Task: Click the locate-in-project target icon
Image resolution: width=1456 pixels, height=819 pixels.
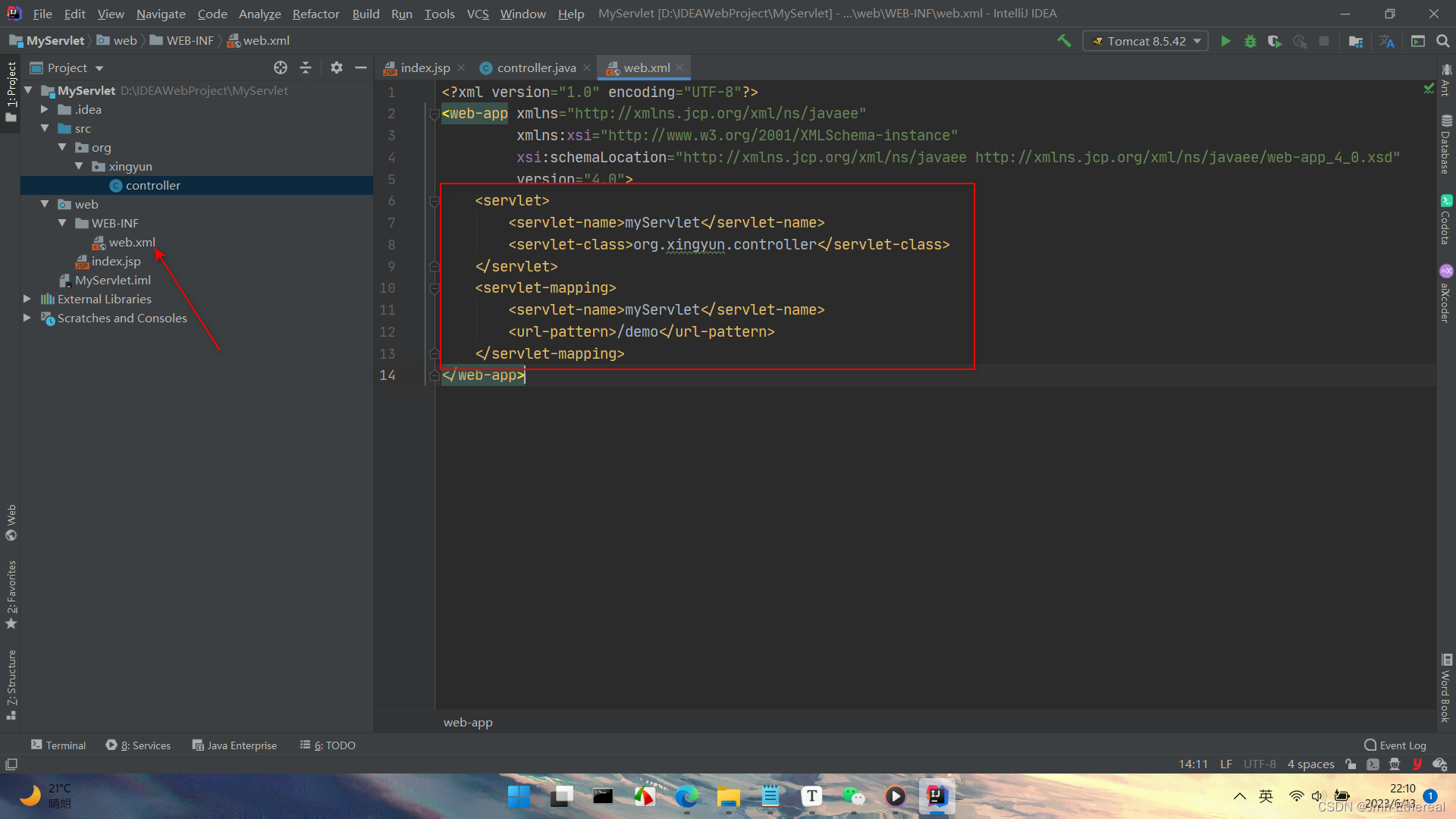Action: (x=281, y=67)
